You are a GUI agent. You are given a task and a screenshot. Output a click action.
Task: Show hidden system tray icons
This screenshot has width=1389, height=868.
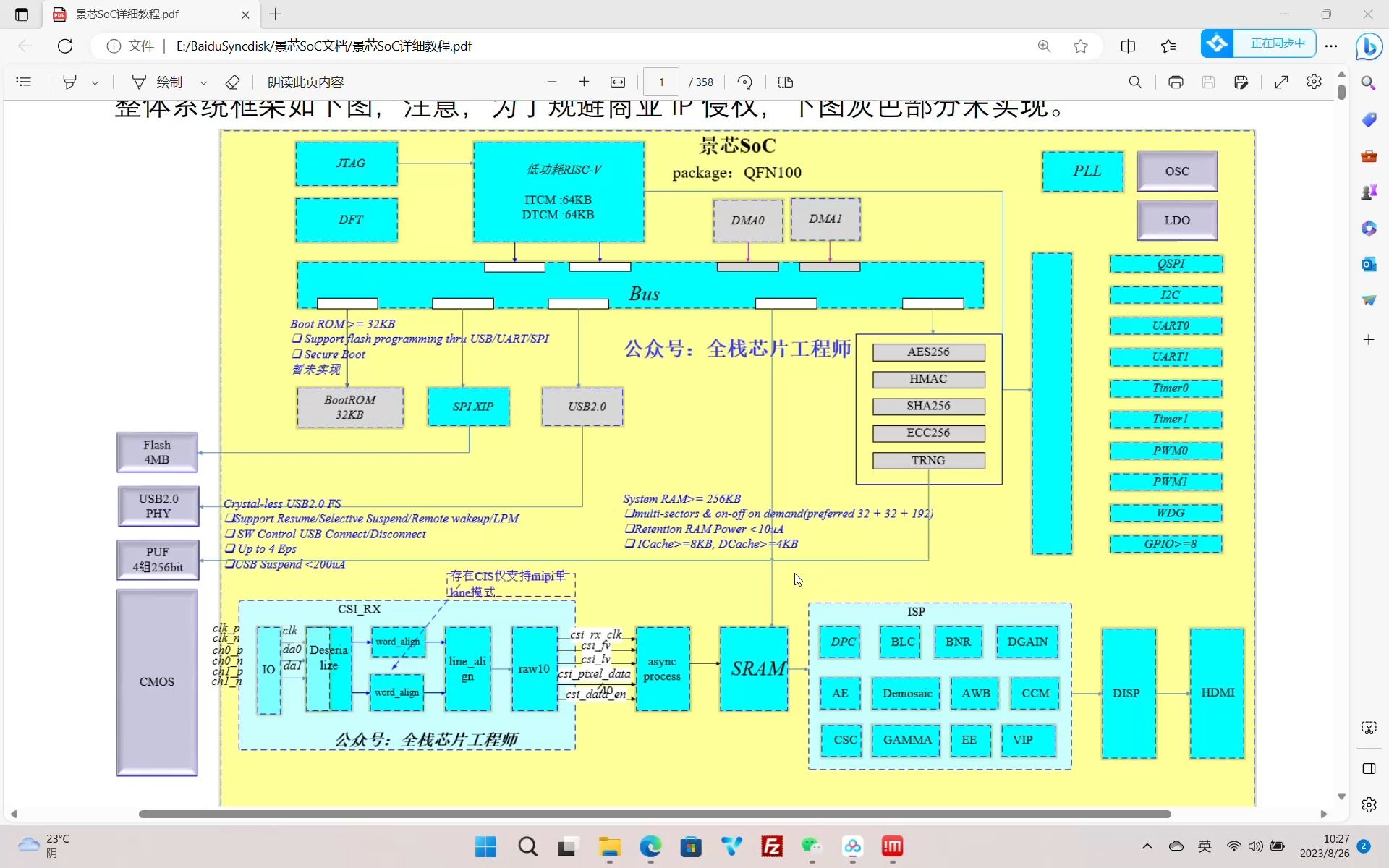click(1147, 846)
